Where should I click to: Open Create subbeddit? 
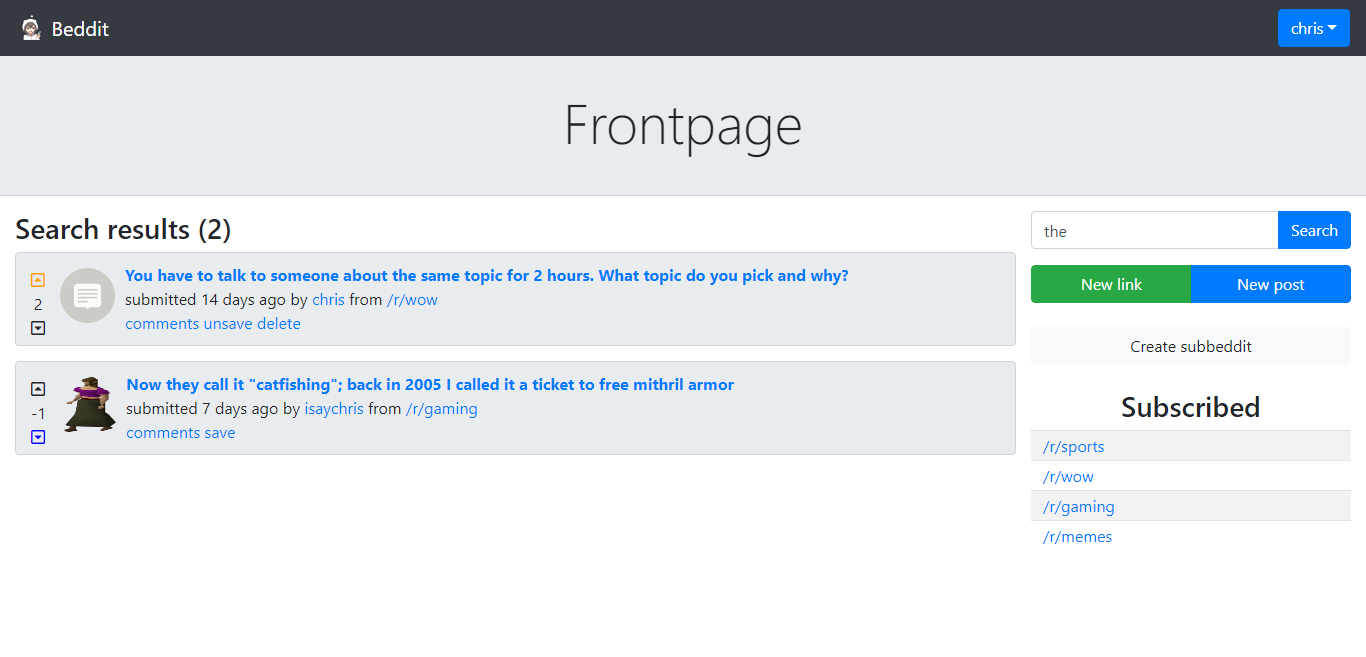(x=1190, y=346)
